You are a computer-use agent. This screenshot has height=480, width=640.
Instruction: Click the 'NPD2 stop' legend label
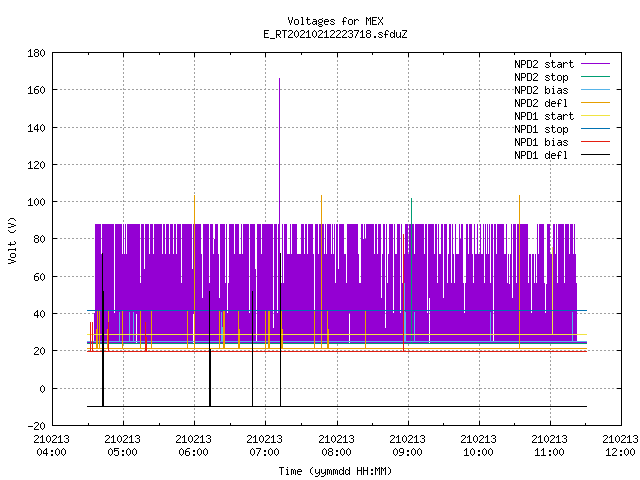click(x=541, y=77)
